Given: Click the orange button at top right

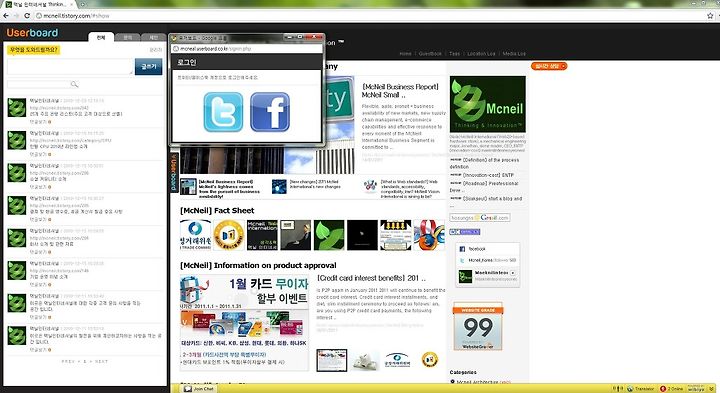Looking at the screenshot, I should click(x=549, y=66).
